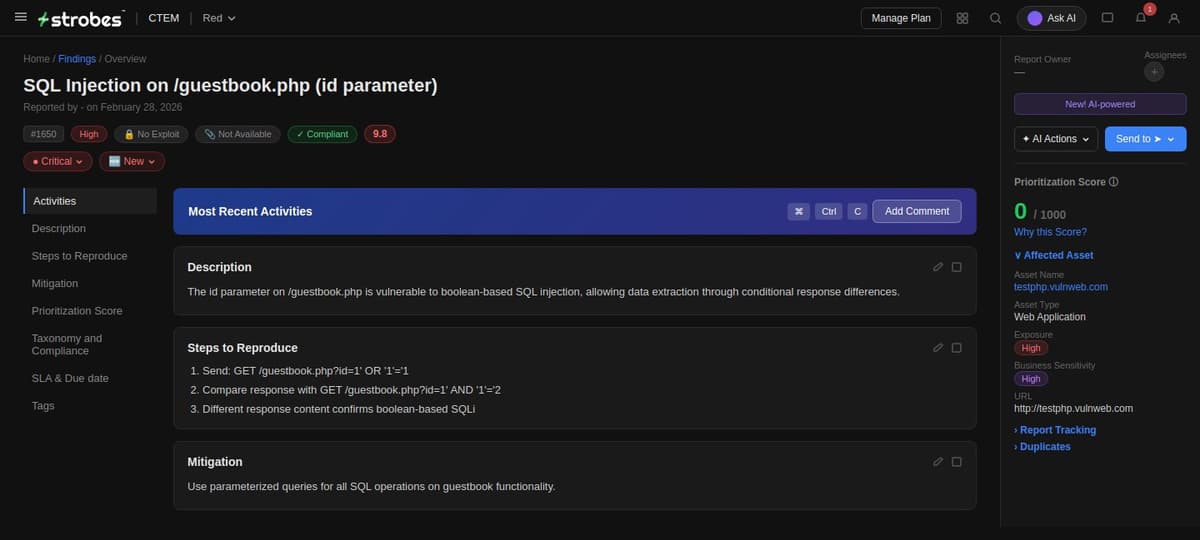This screenshot has width=1200, height=540.
Task: Click the Add Comment button
Action: [x=917, y=211]
